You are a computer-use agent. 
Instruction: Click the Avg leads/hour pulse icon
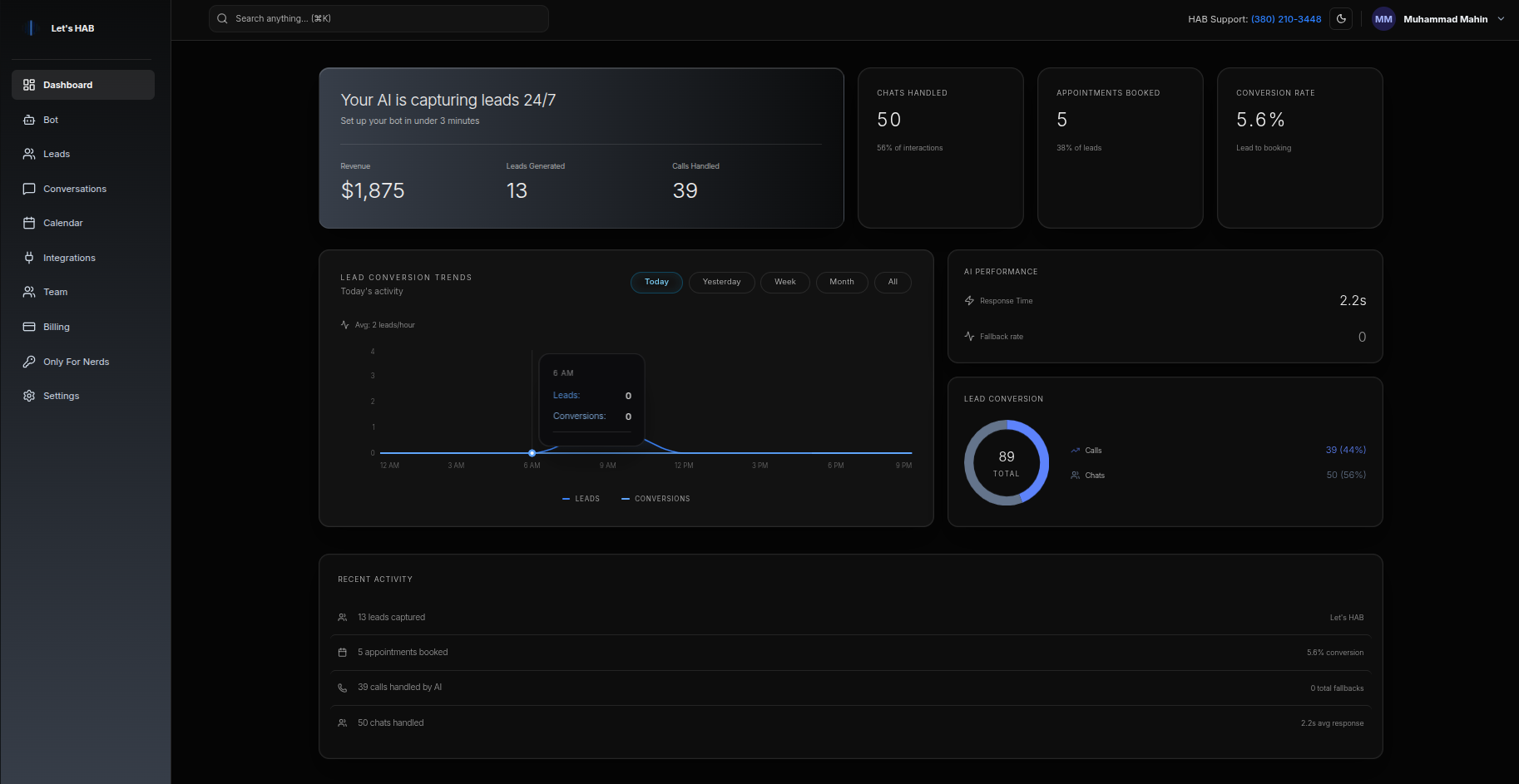[x=345, y=325]
